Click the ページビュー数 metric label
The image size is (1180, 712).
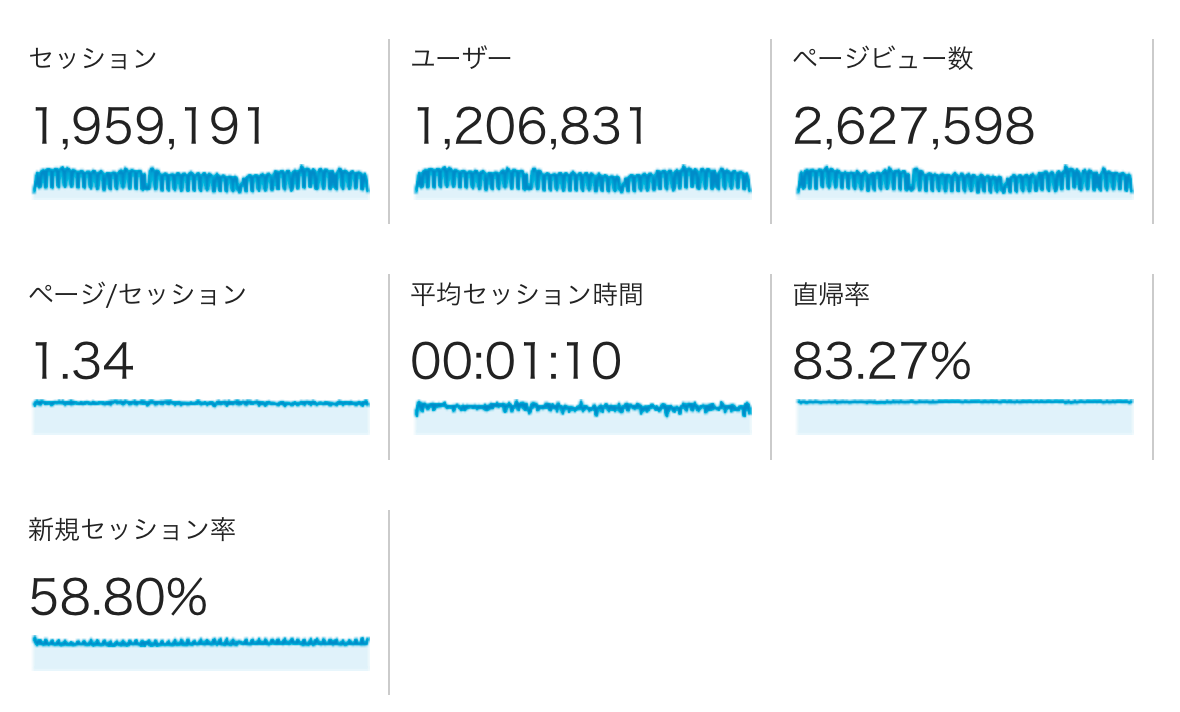(x=883, y=58)
